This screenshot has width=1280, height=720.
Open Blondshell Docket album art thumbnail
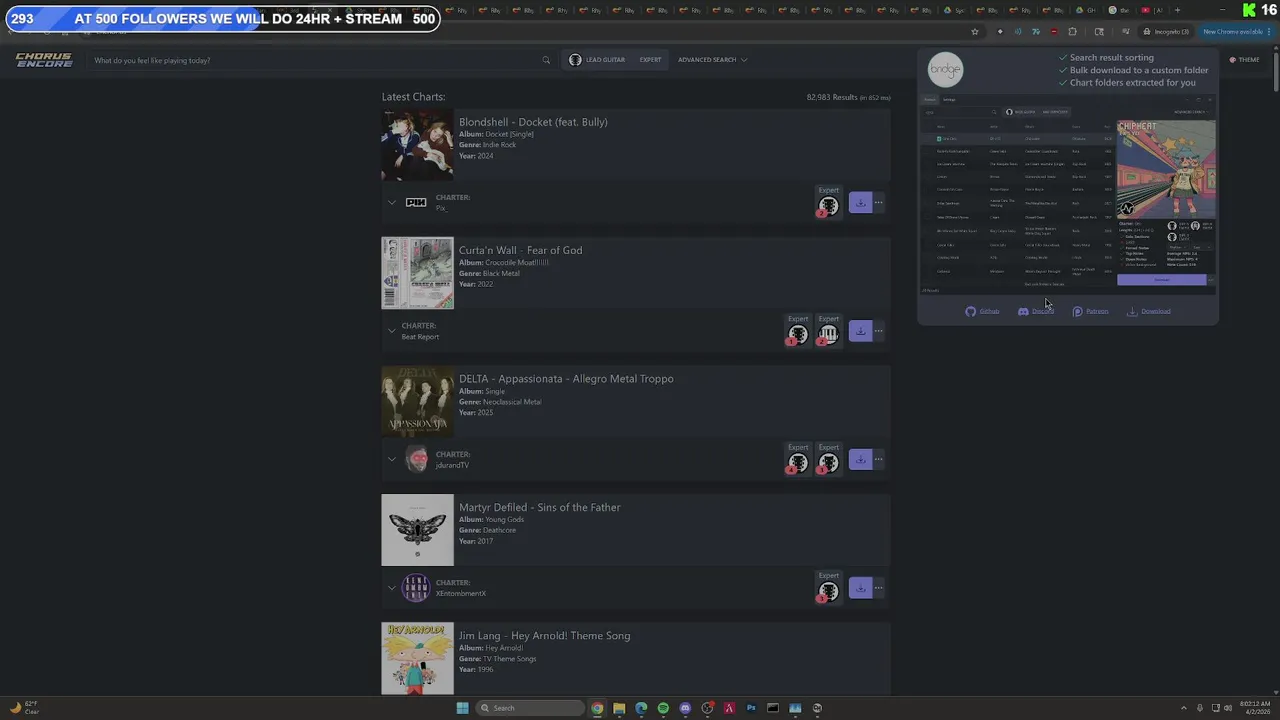click(417, 144)
